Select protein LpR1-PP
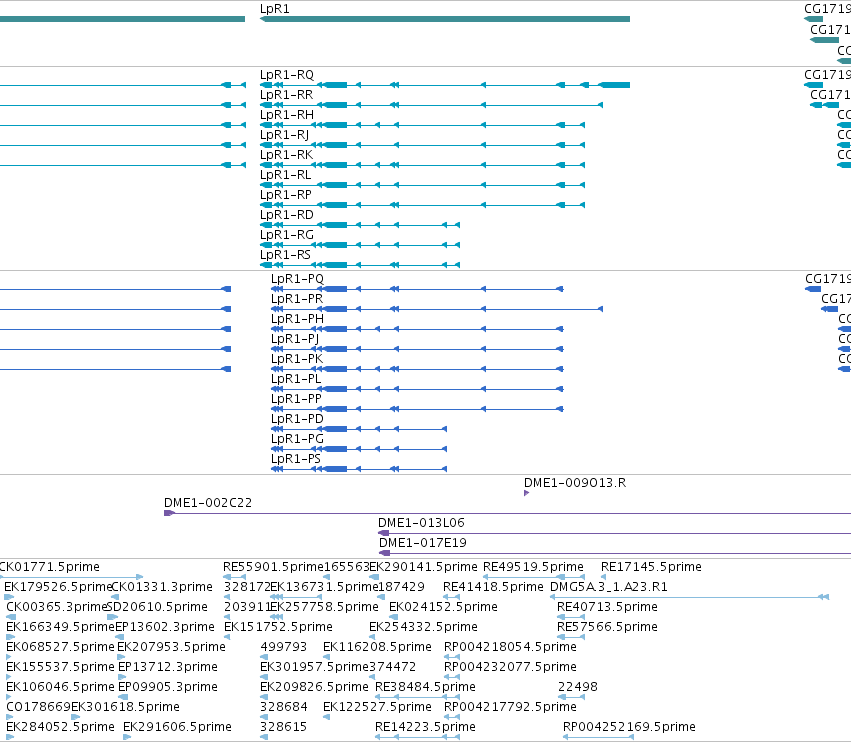The image size is (851, 742). point(296,399)
